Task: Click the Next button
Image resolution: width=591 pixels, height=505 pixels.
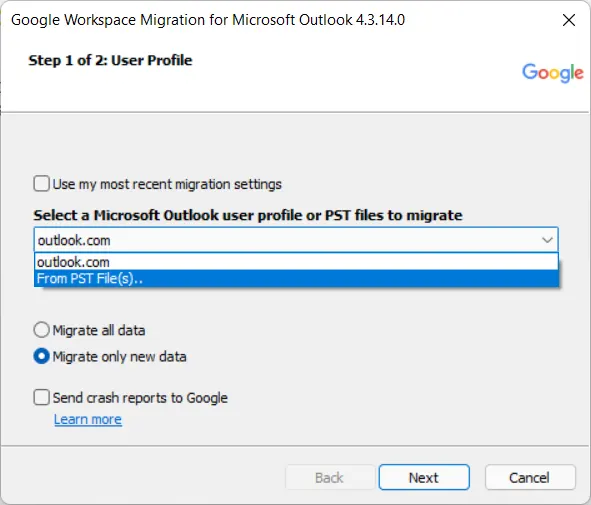Action: coord(424,477)
